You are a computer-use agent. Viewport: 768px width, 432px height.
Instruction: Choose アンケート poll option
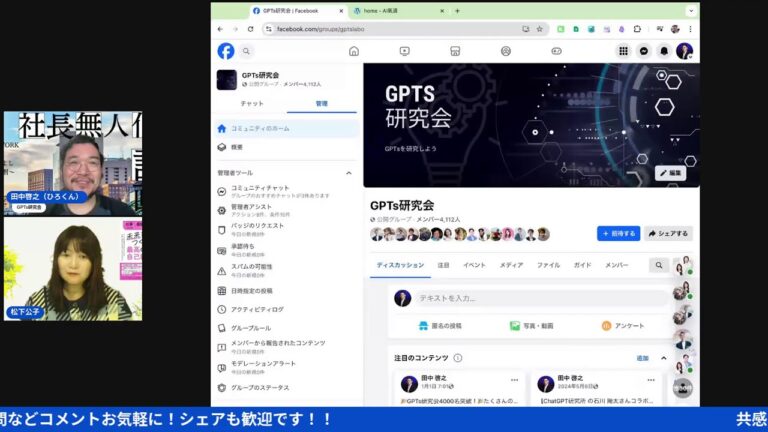[x=623, y=326]
